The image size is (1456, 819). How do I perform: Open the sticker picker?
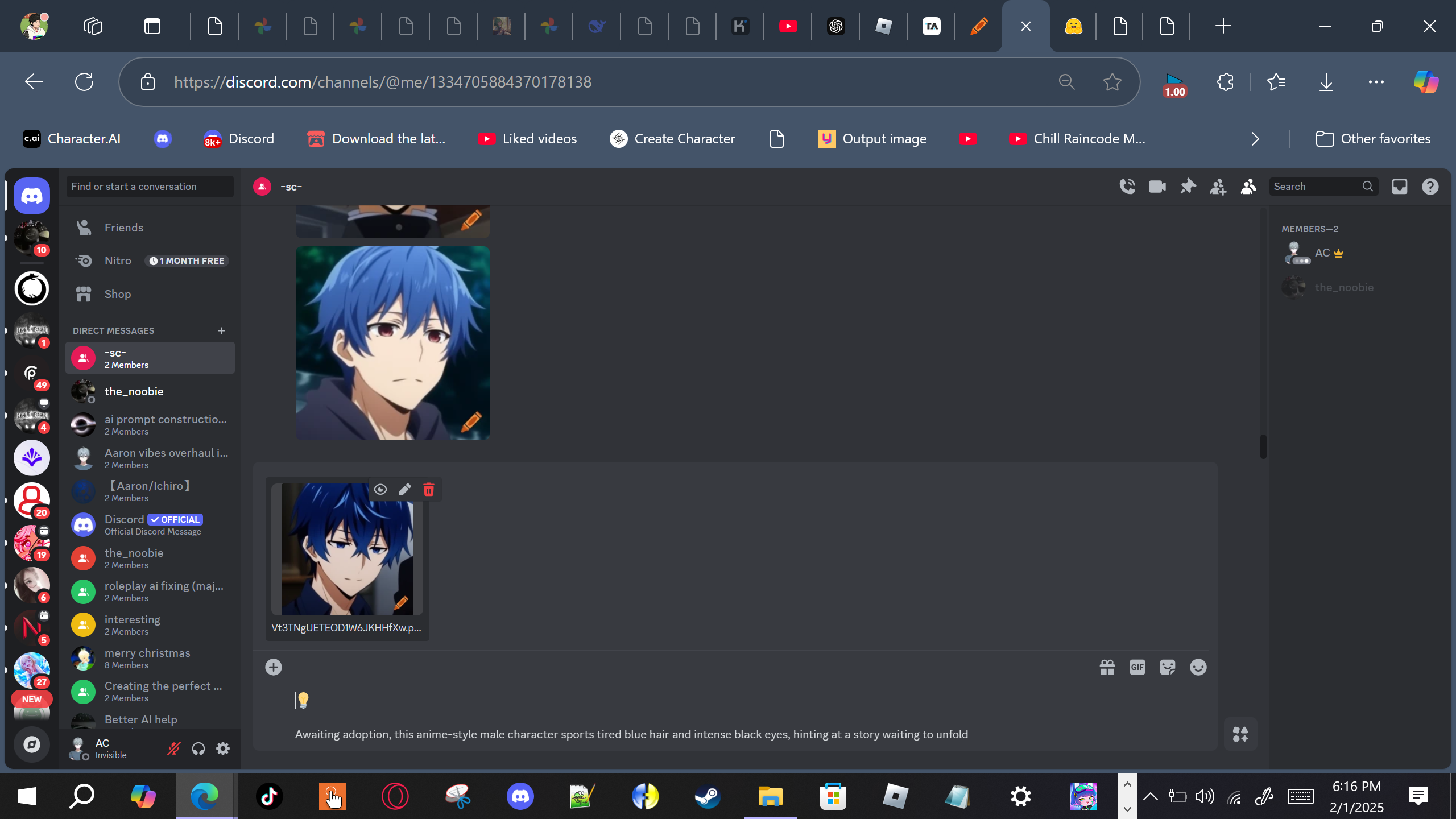click(x=1167, y=667)
